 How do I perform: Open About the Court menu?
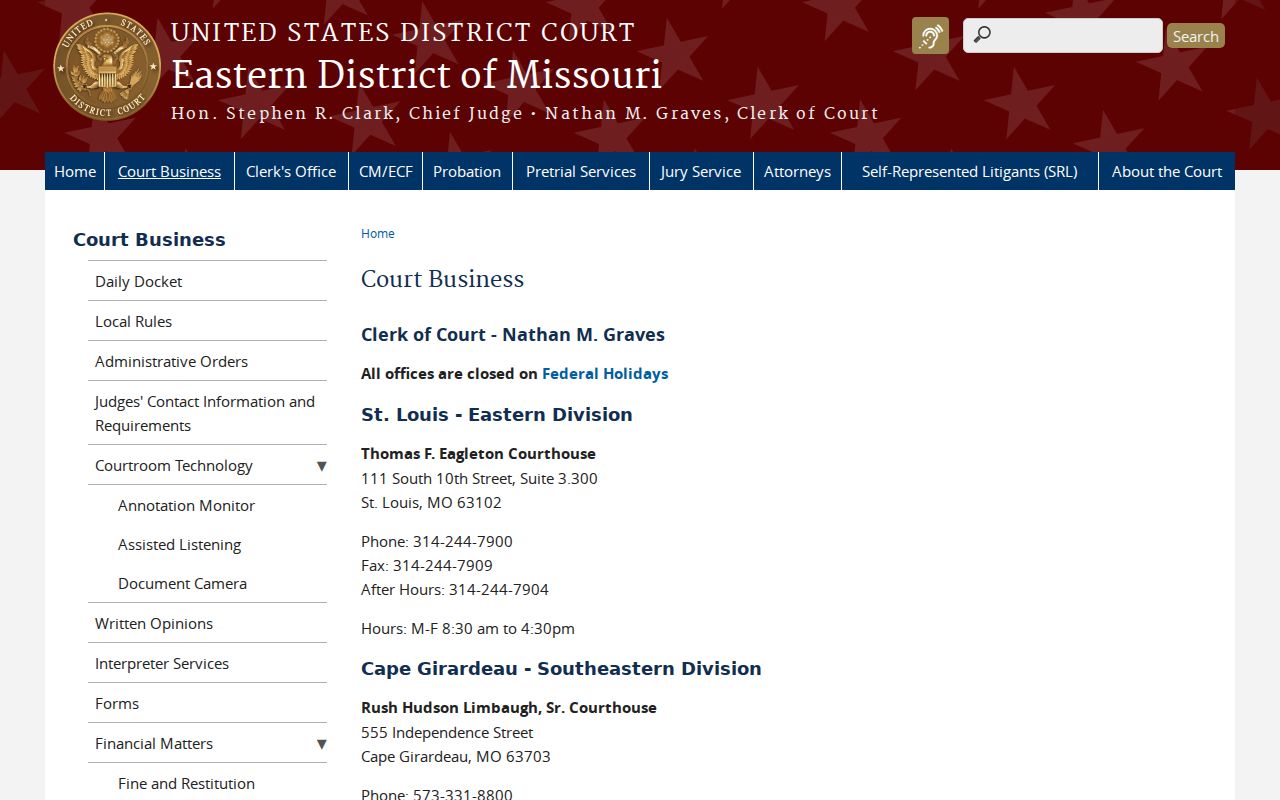(x=1167, y=171)
